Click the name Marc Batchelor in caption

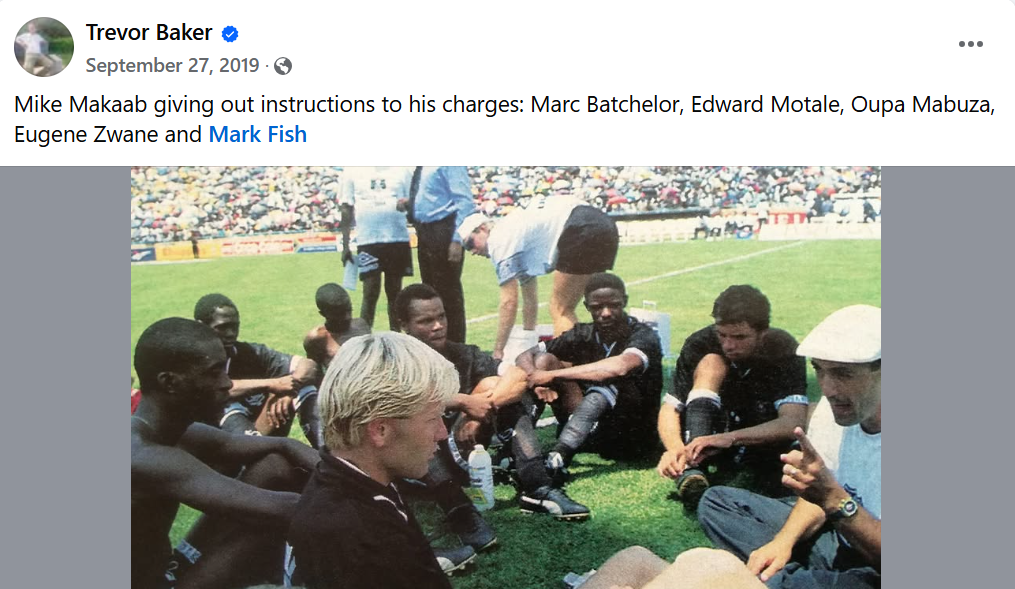click(x=605, y=106)
